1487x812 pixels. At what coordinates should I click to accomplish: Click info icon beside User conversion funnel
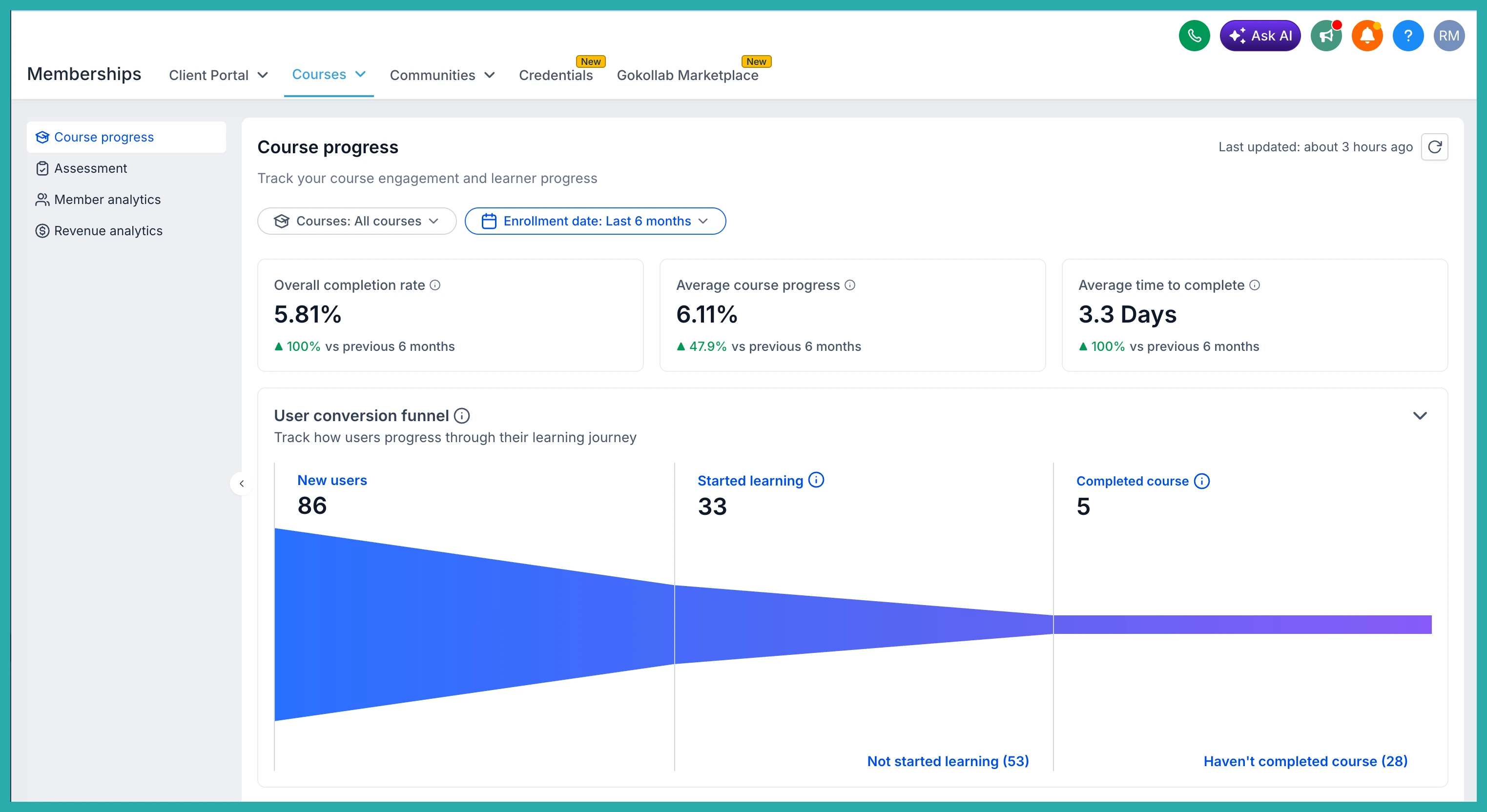[x=462, y=416]
